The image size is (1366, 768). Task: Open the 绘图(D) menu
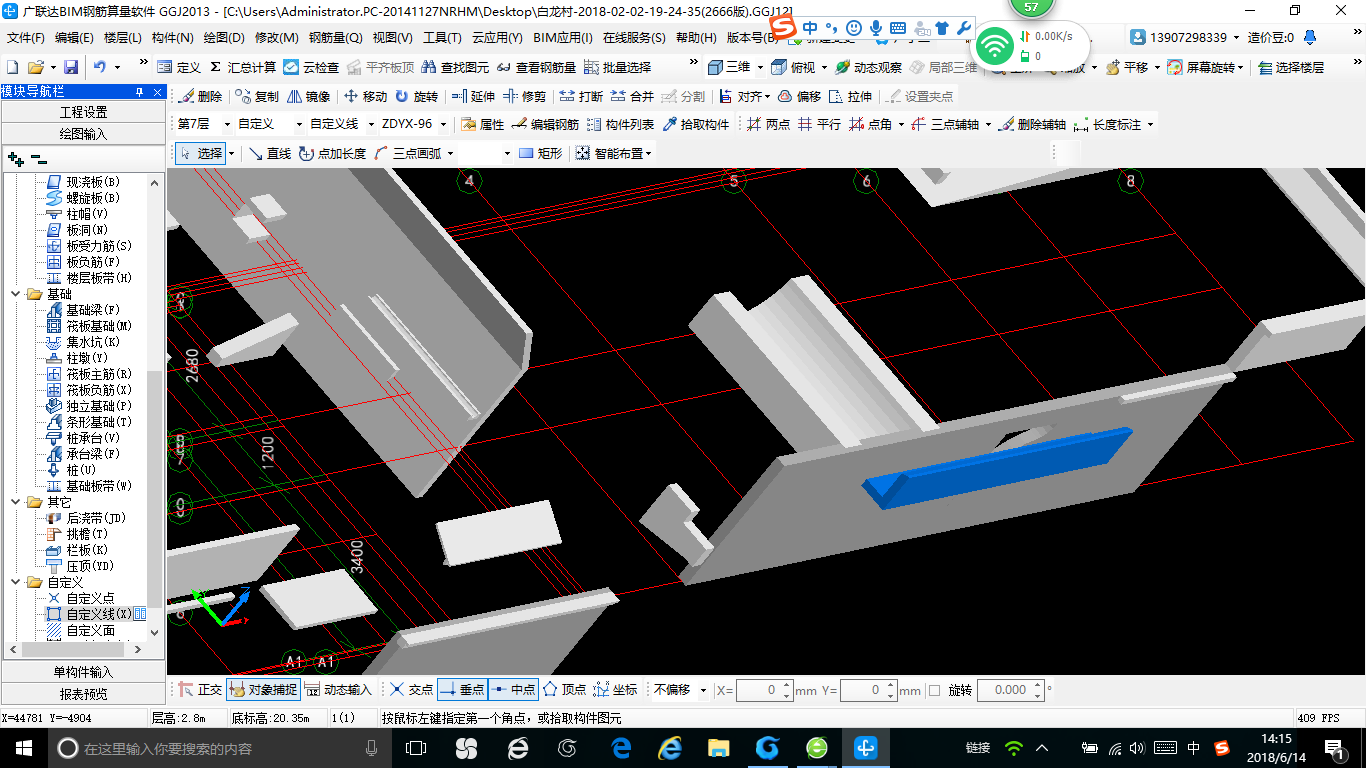click(224, 38)
